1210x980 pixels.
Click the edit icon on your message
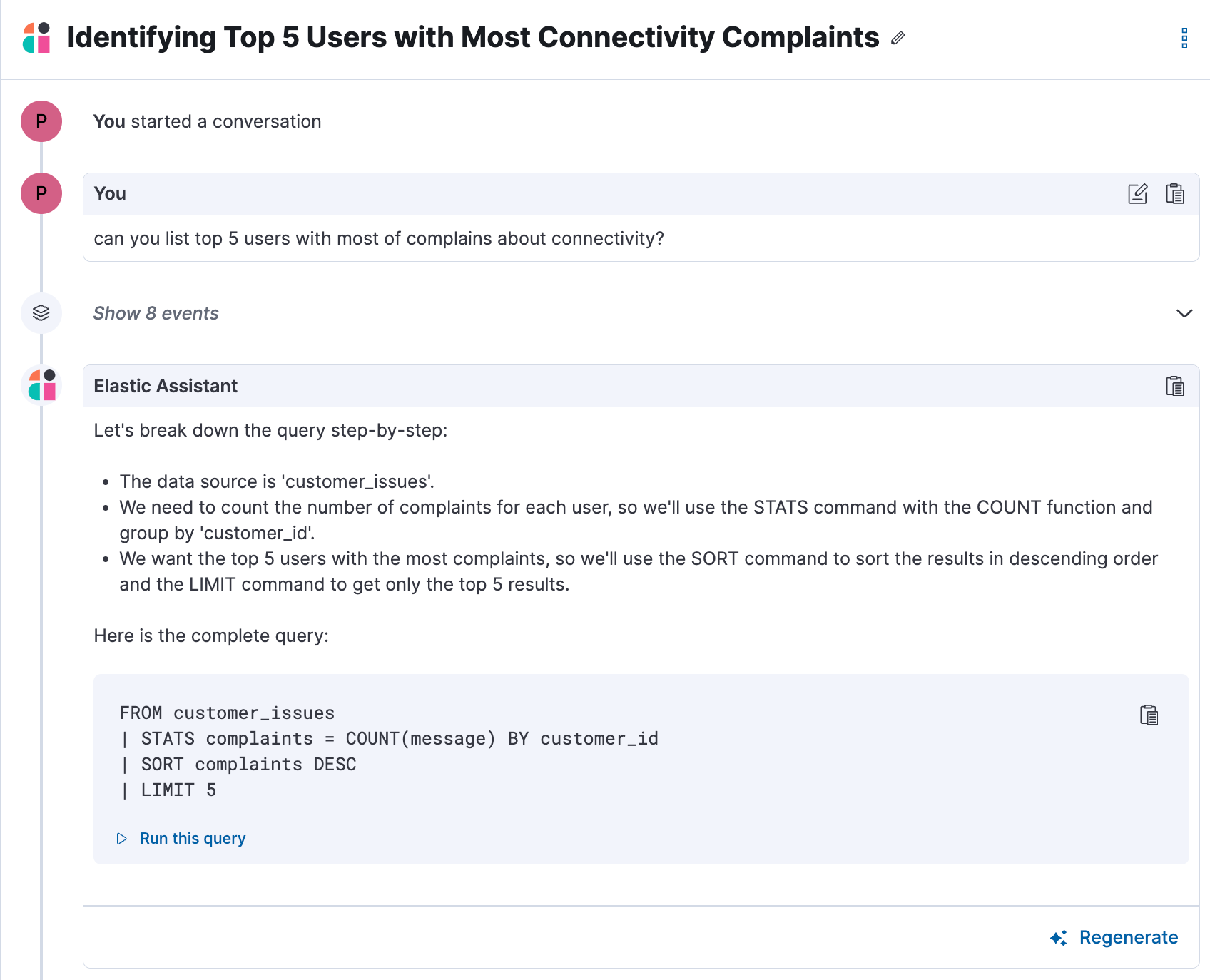[1138, 194]
